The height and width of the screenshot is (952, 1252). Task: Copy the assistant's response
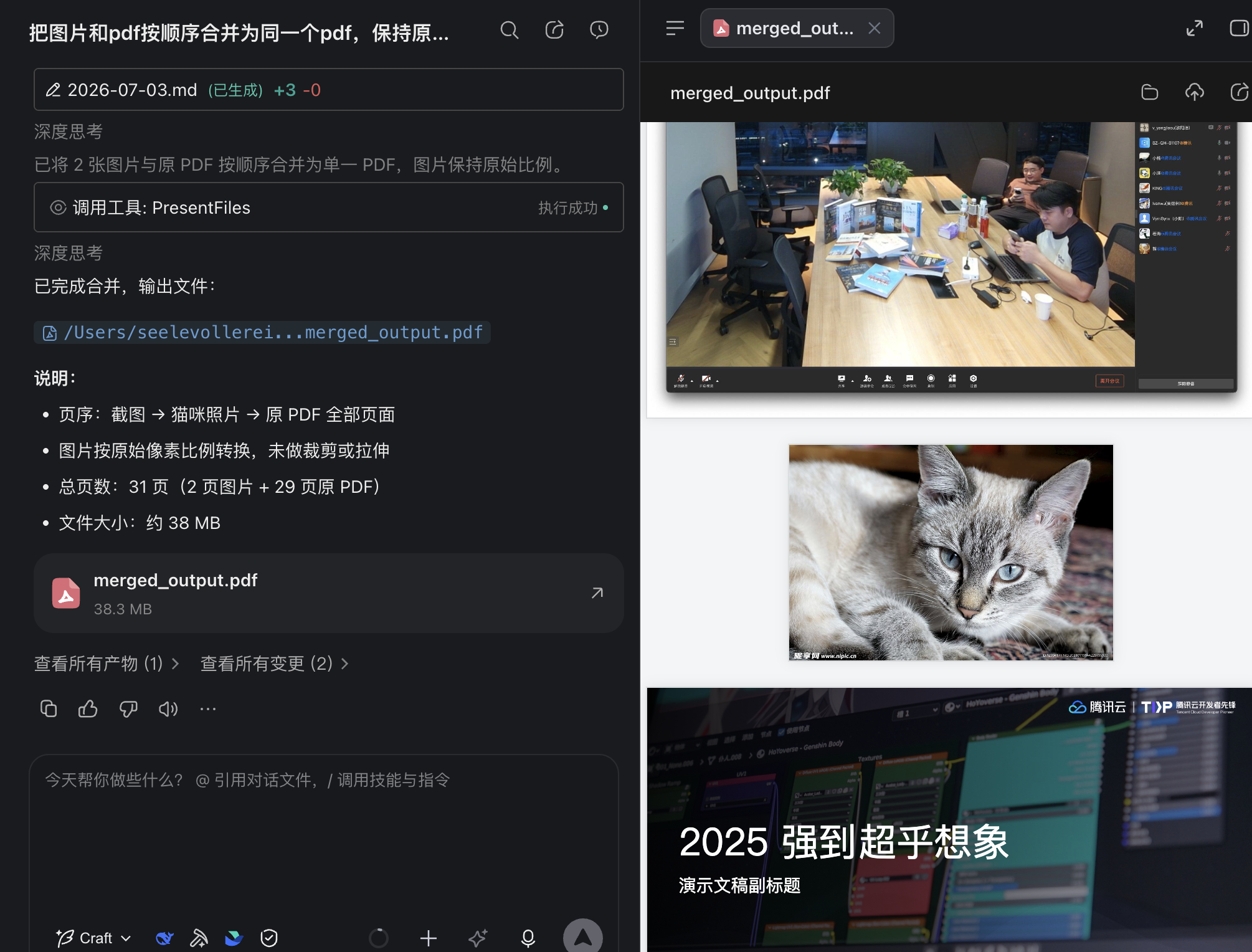49,709
